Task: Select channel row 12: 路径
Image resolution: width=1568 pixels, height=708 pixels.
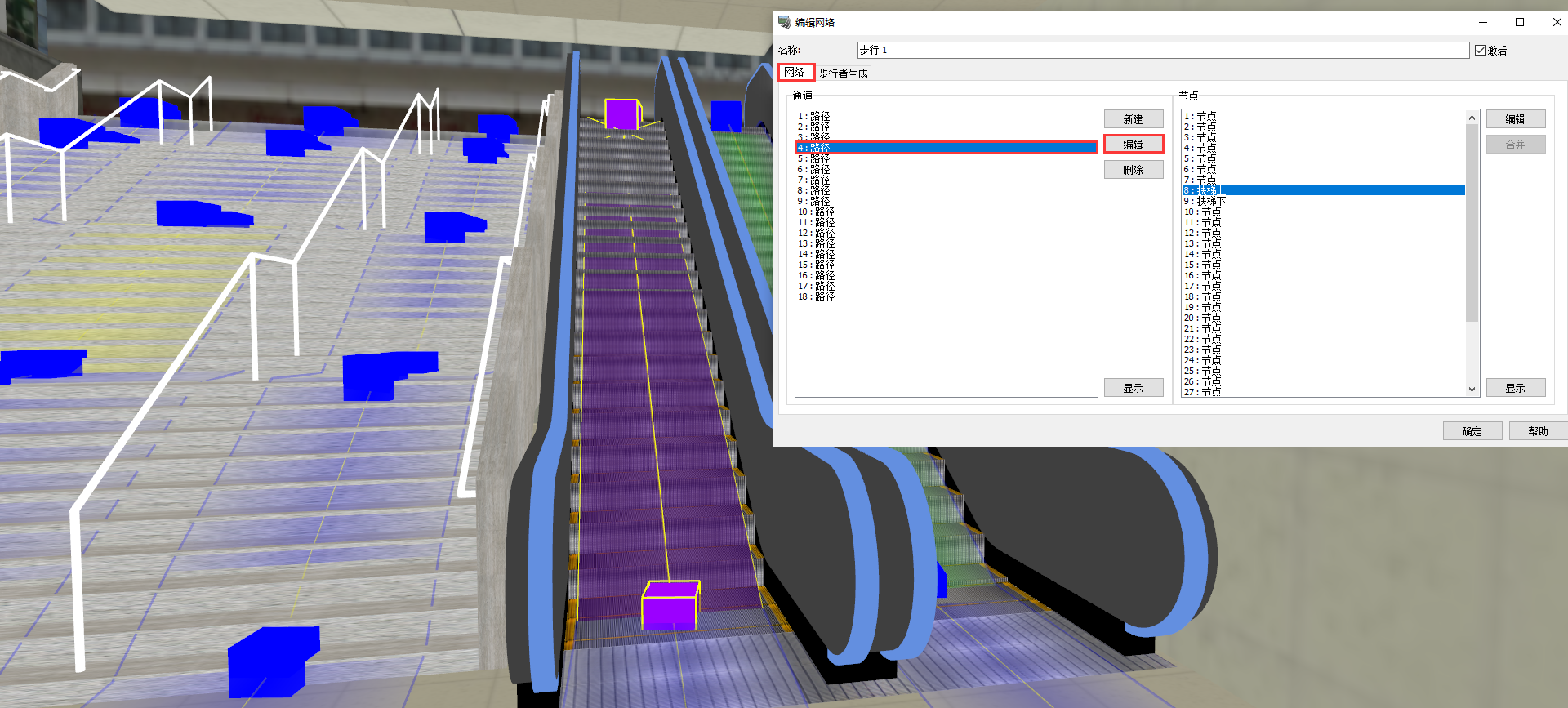Action: point(946,233)
